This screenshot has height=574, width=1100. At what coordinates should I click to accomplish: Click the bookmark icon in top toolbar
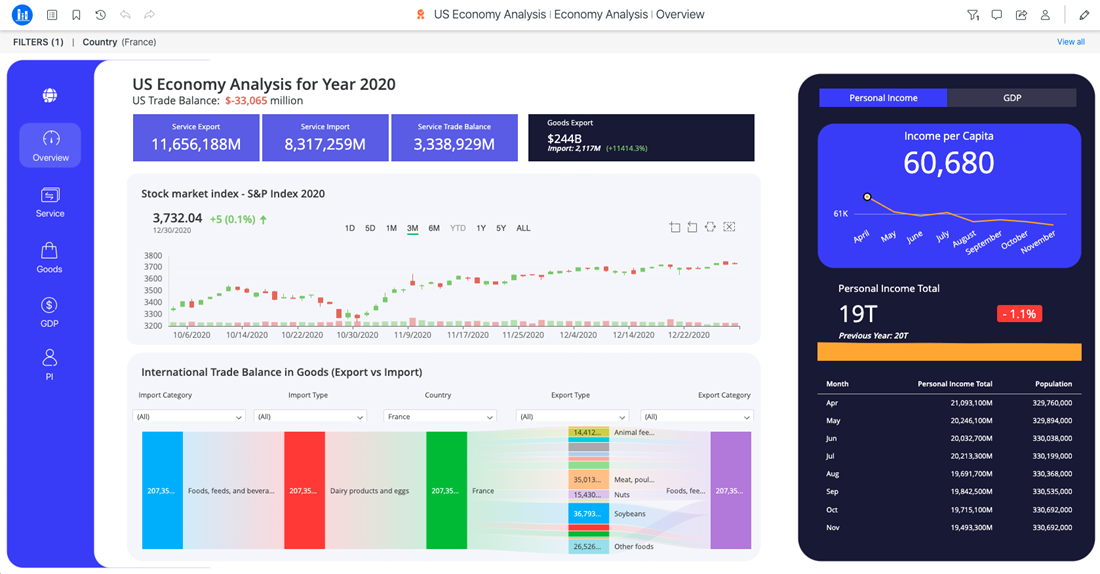point(76,15)
